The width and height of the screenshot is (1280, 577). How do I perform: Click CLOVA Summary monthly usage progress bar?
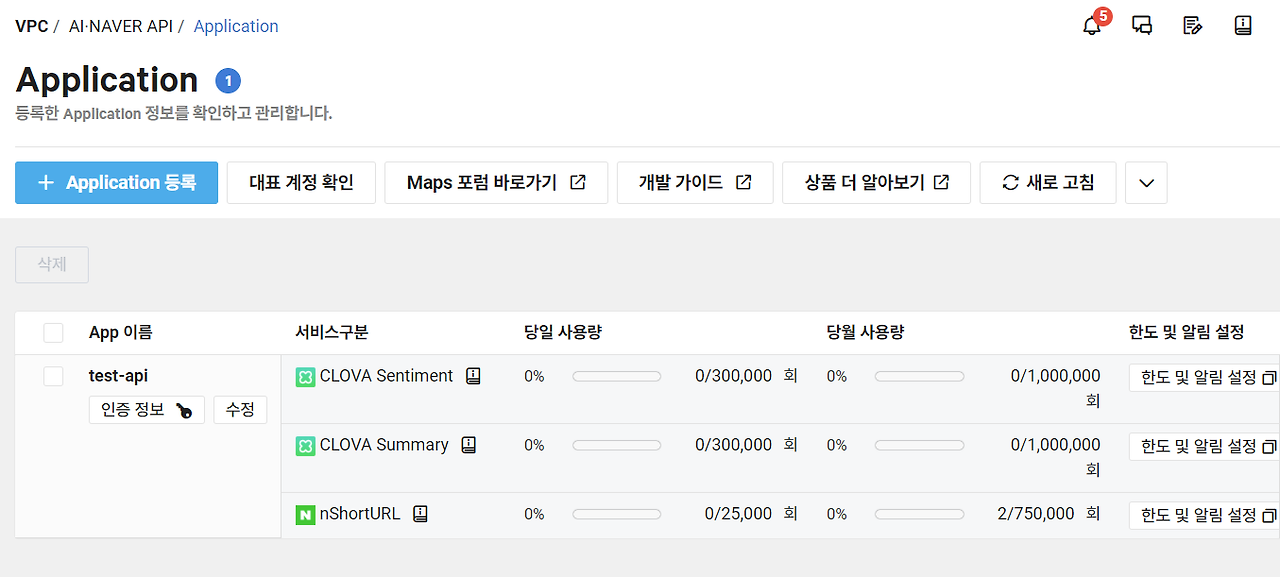coord(919,446)
